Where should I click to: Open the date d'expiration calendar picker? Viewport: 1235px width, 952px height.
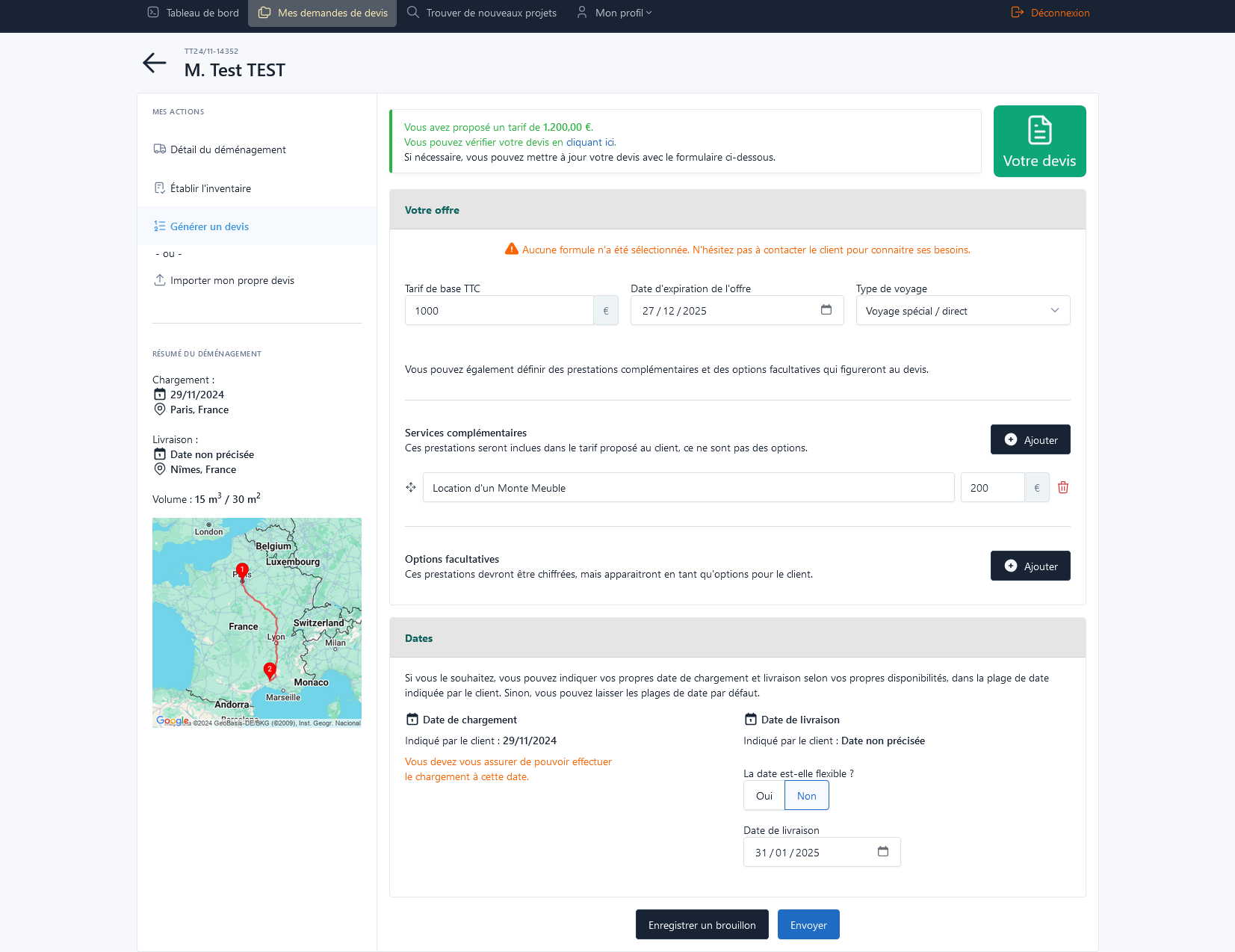coord(826,309)
